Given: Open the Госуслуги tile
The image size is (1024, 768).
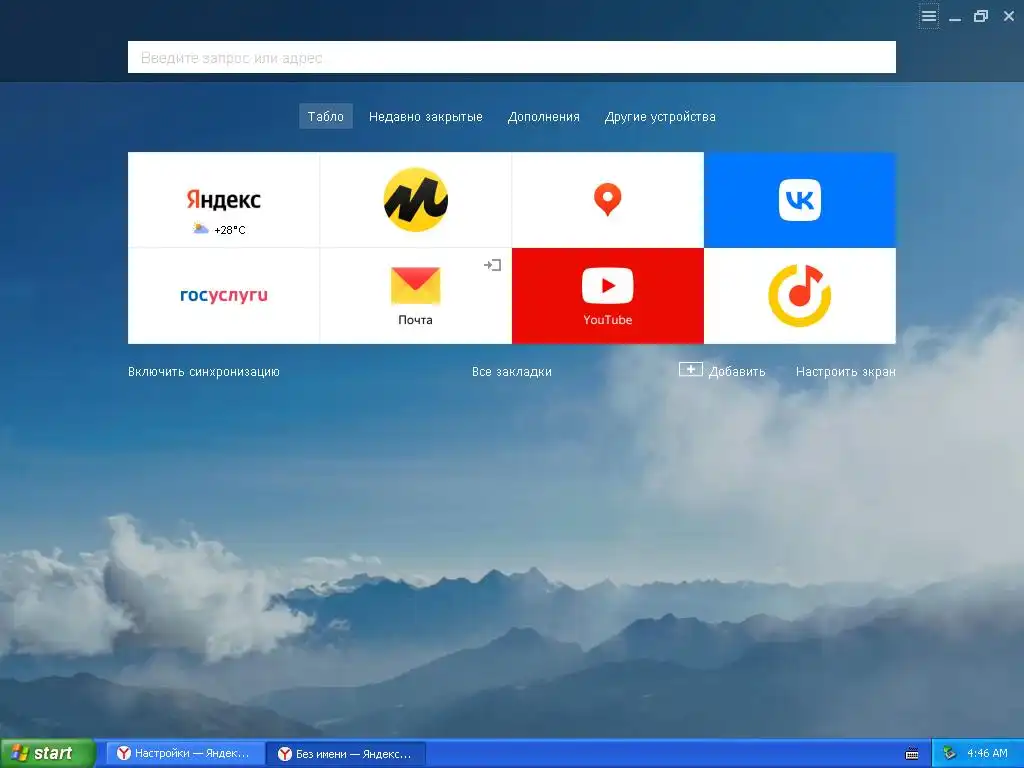Looking at the screenshot, I should [x=223, y=296].
